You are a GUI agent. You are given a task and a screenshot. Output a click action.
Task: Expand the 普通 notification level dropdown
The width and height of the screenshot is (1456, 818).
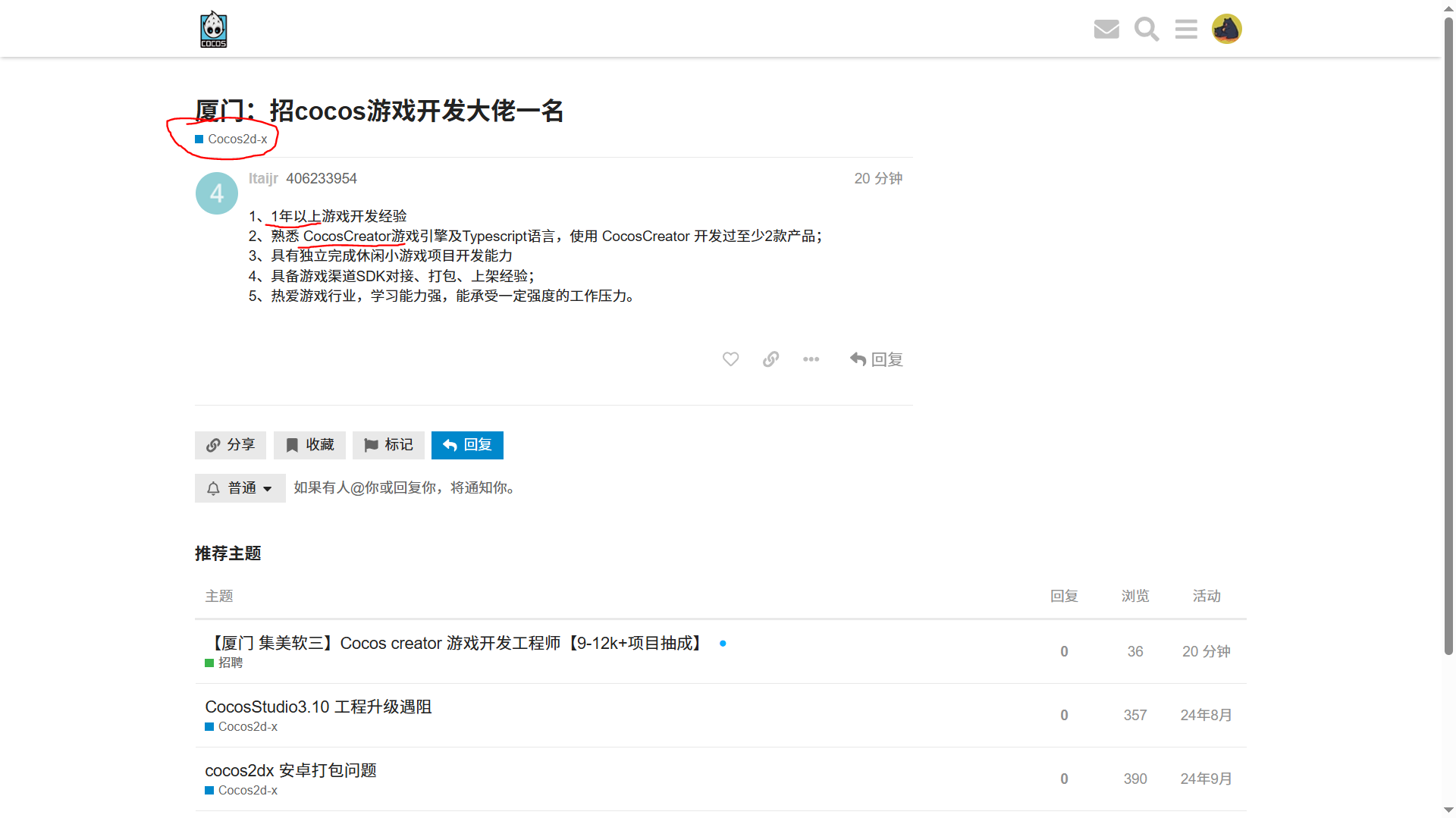pos(240,488)
